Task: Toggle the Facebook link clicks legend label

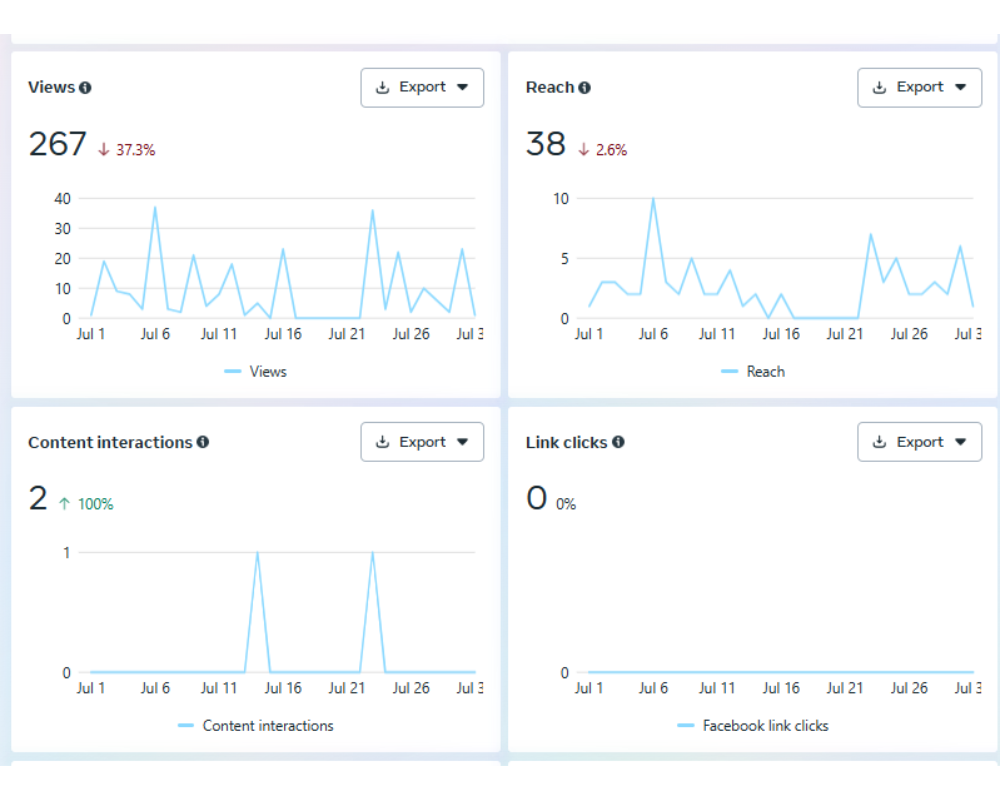Action: click(x=765, y=726)
